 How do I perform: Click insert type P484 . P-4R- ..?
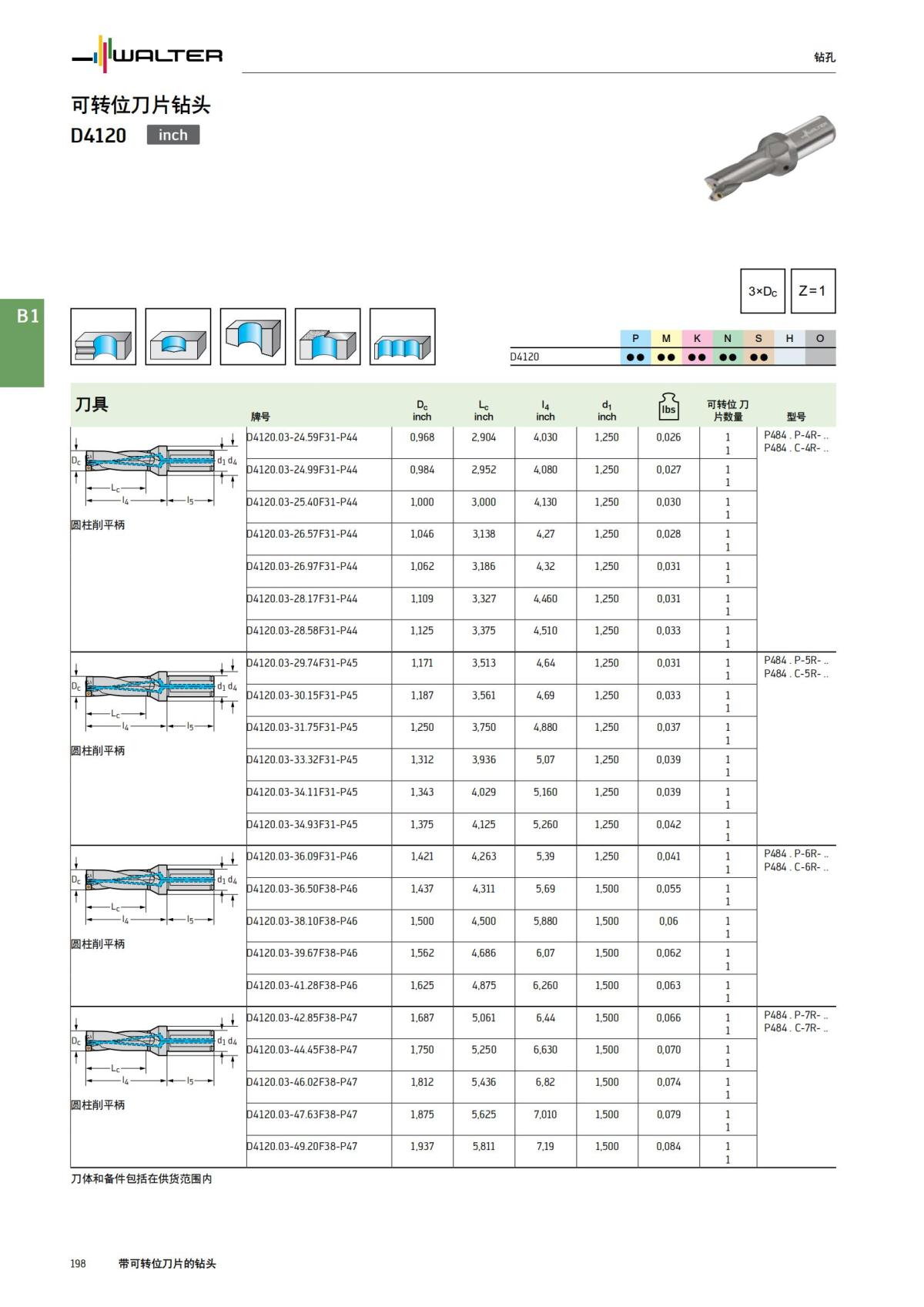coord(796,435)
